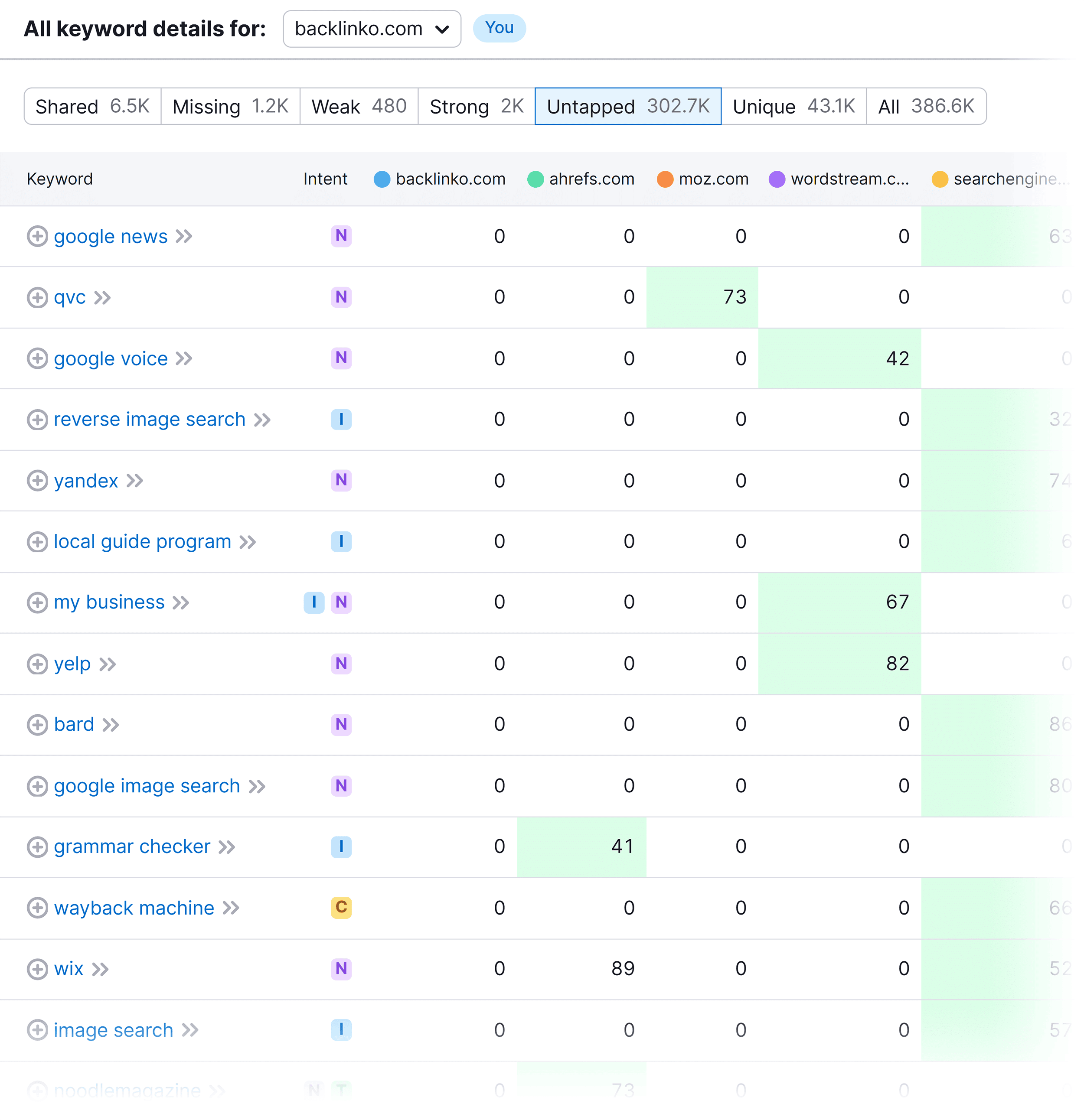1084x1120 pixels.
Task: Add google image search via plus icon
Action: point(37,786)
